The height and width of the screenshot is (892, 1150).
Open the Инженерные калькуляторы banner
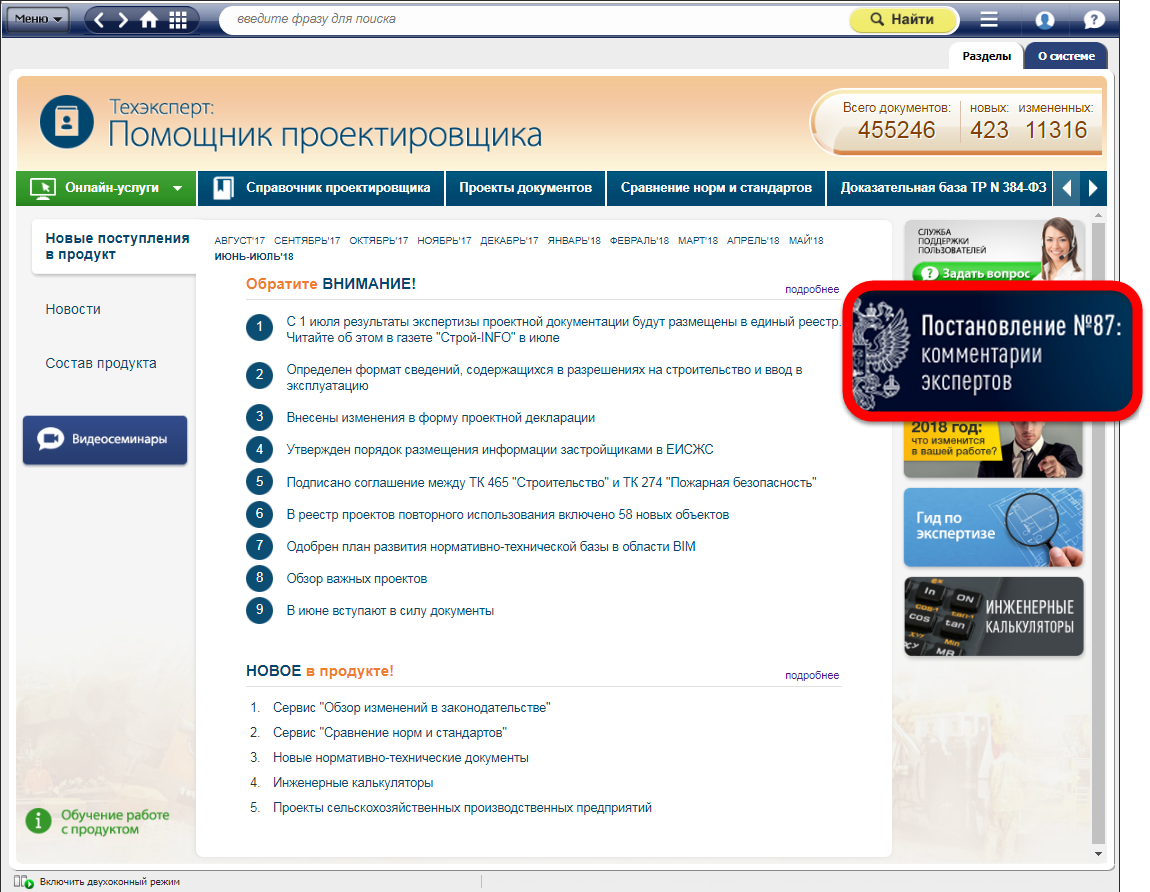point(993,616)
